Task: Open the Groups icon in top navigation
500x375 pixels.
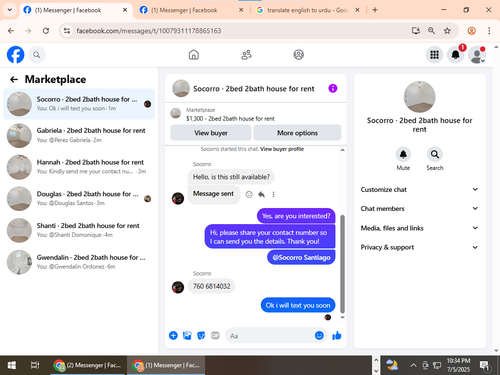Action: [298, 55]
